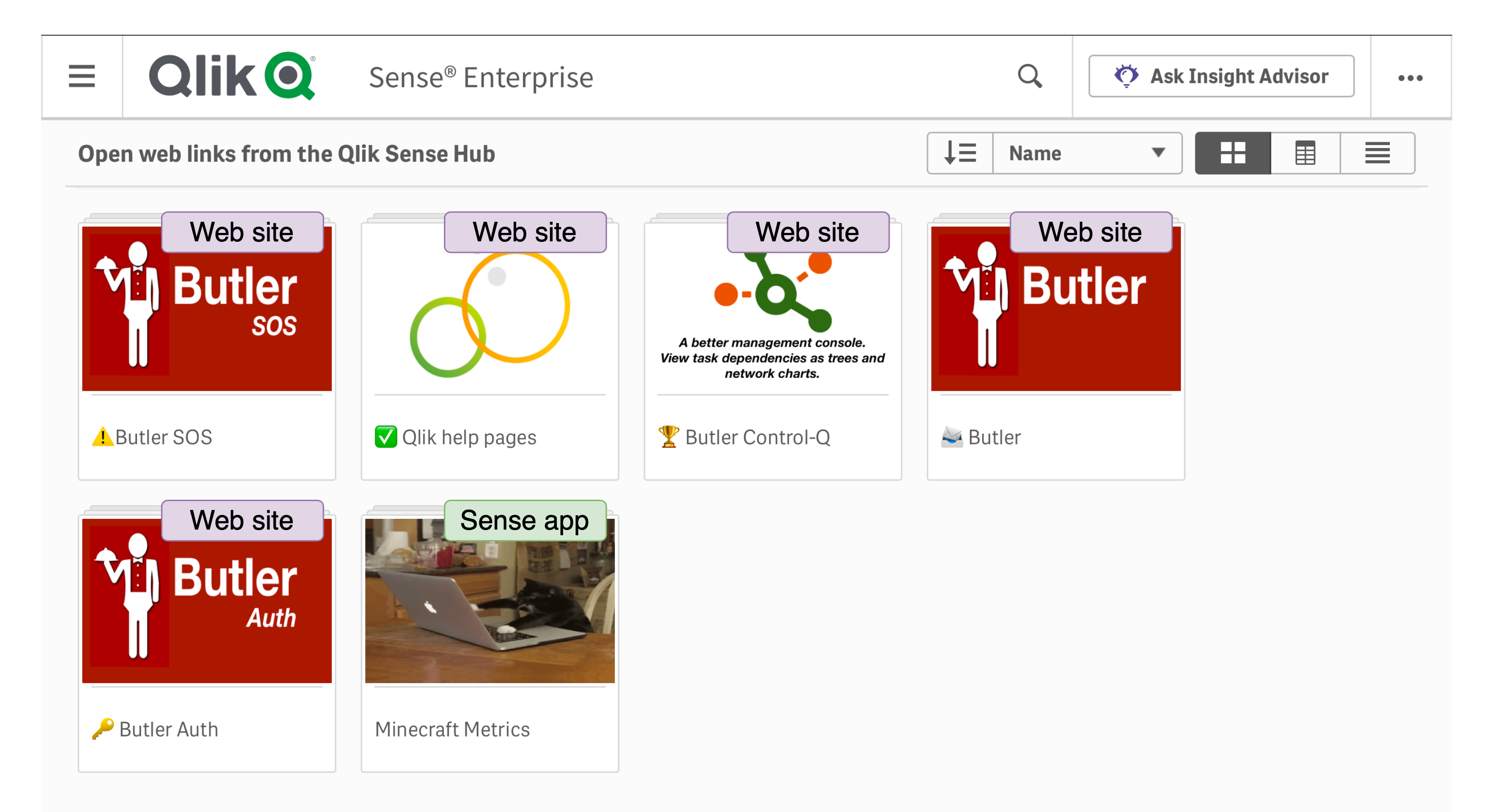This screenshot has height=812, width=1508.
Task: Open the Minecraft Metrics app thumbnail
Action: point(489,600)
